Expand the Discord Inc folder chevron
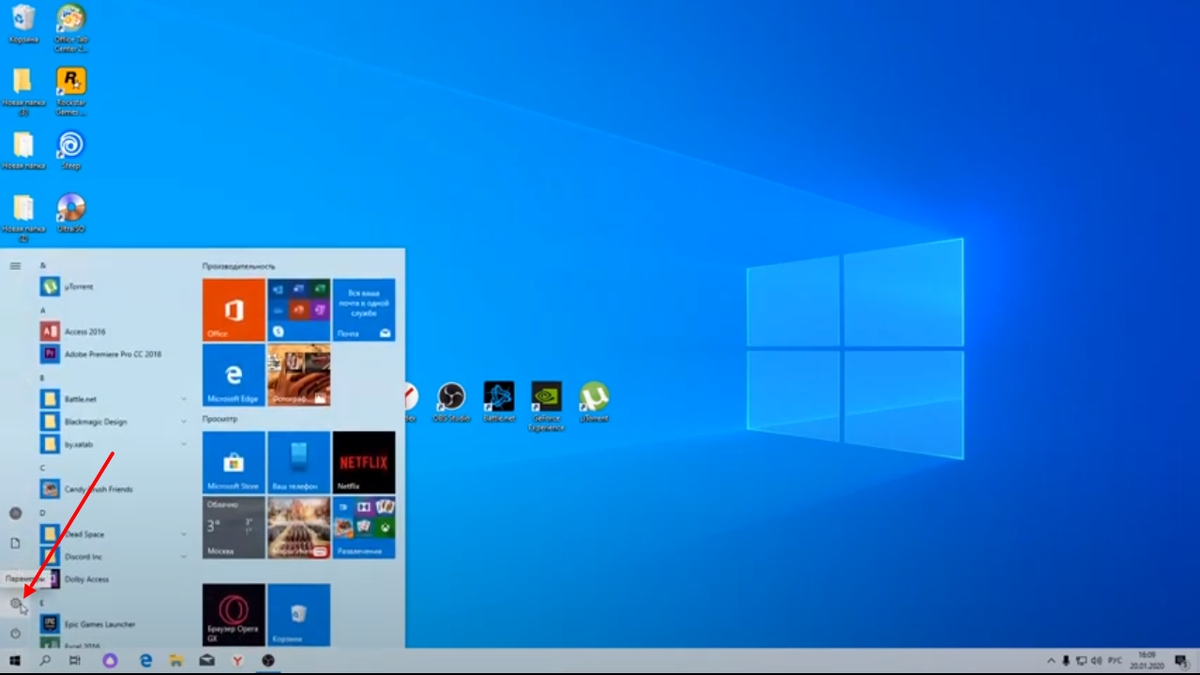Viewport: 1200px width, 675px height. (184, 557)
